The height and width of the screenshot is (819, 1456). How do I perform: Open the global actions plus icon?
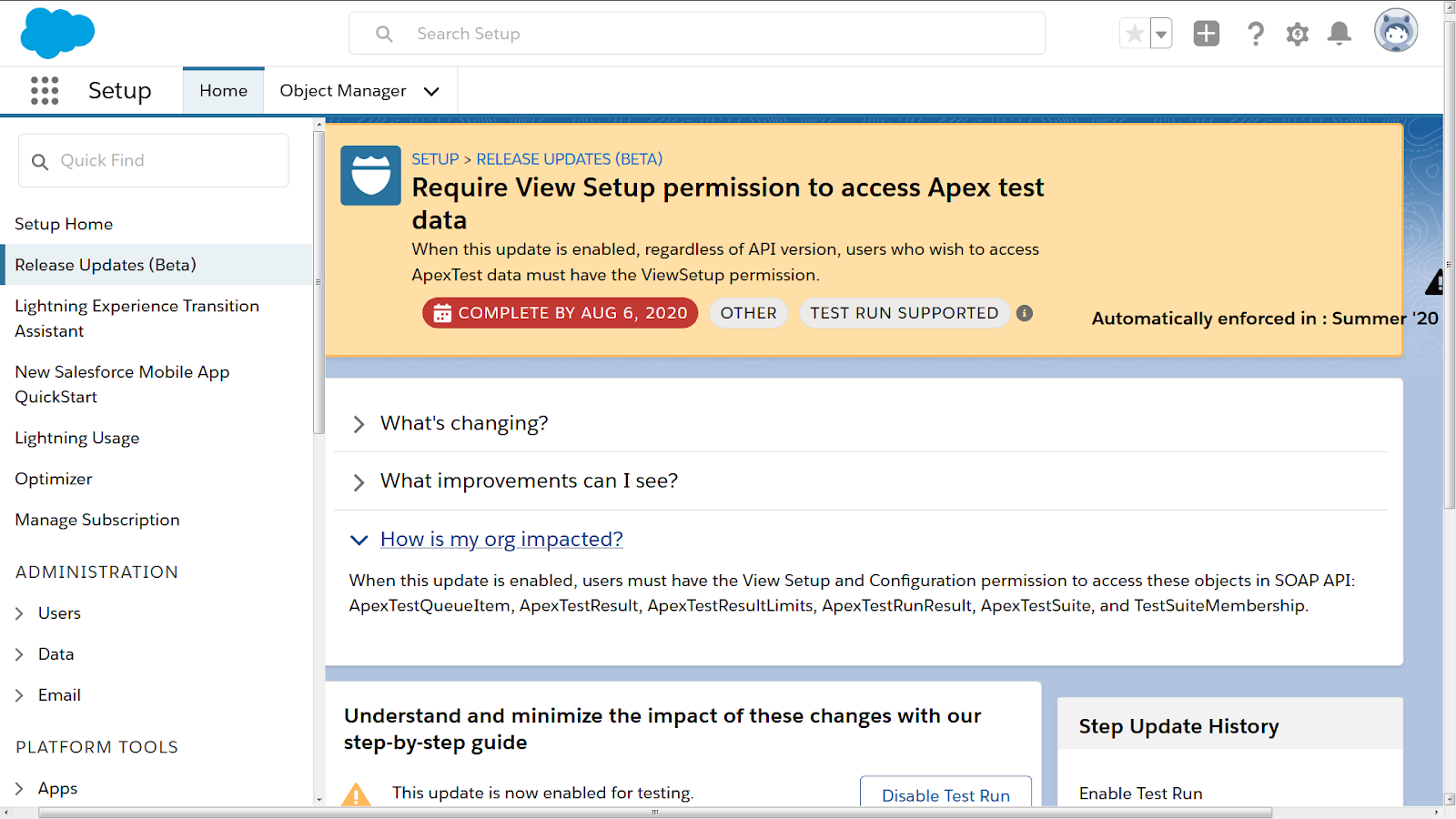[1206, 34]
